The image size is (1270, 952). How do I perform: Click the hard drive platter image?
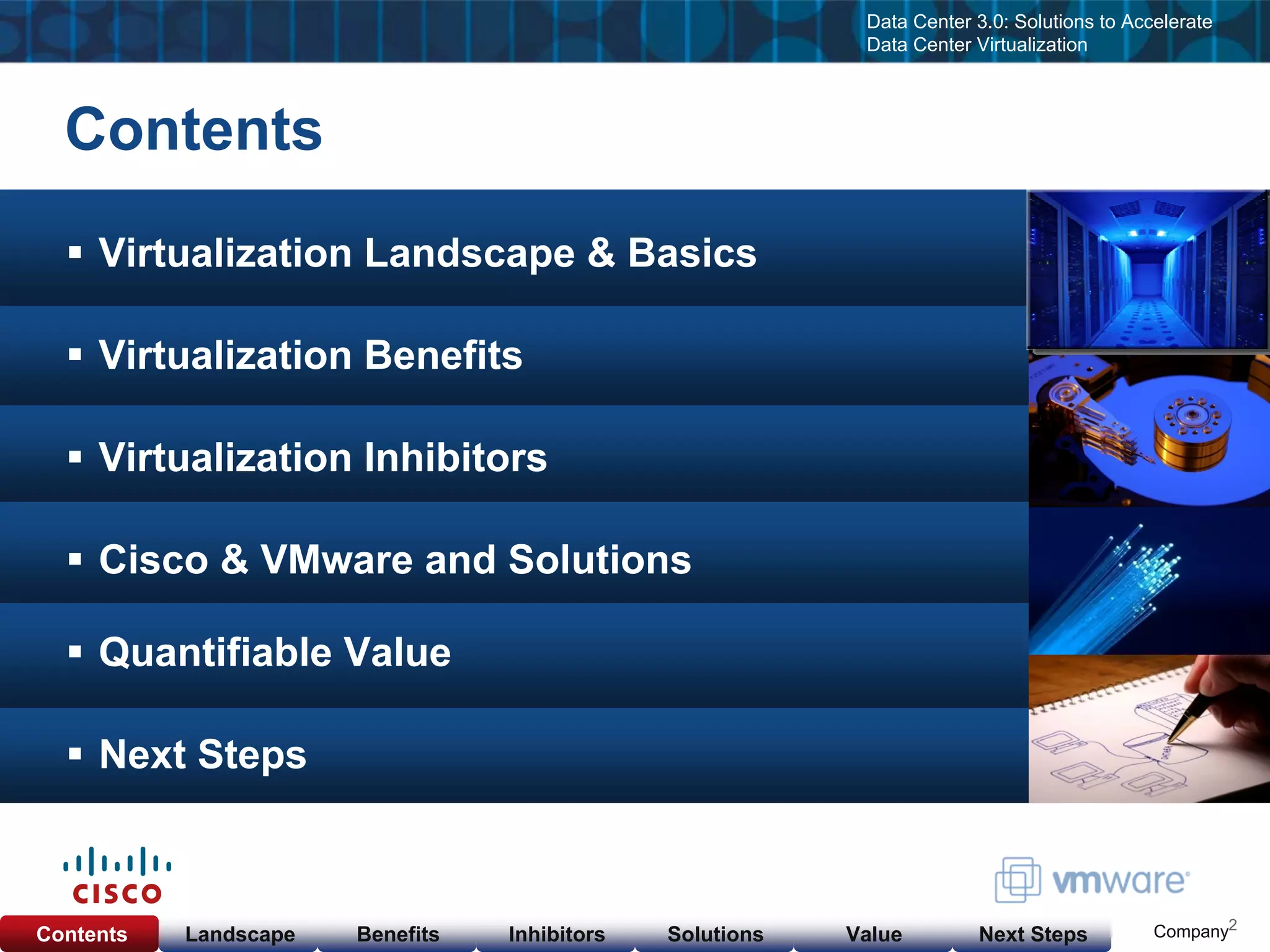point(1148,430)
